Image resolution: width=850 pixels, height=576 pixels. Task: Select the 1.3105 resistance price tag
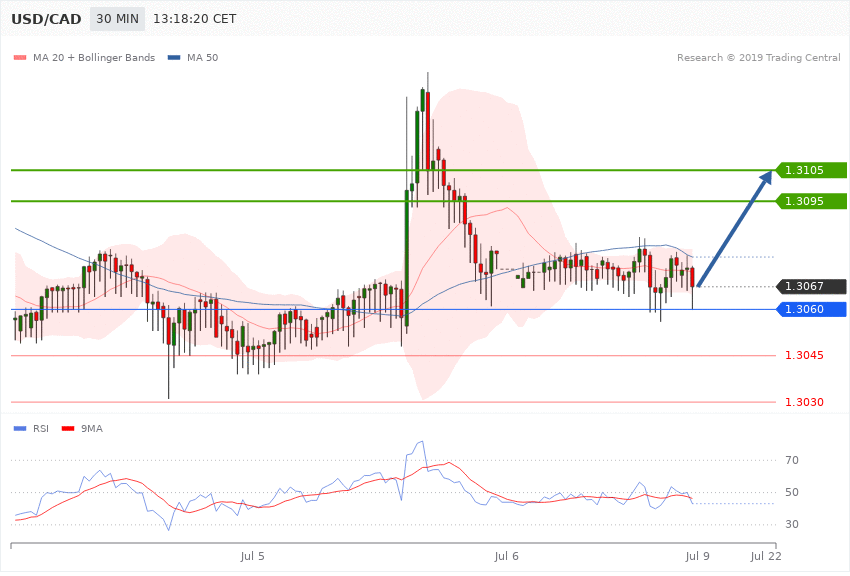[x=812, y=170]
